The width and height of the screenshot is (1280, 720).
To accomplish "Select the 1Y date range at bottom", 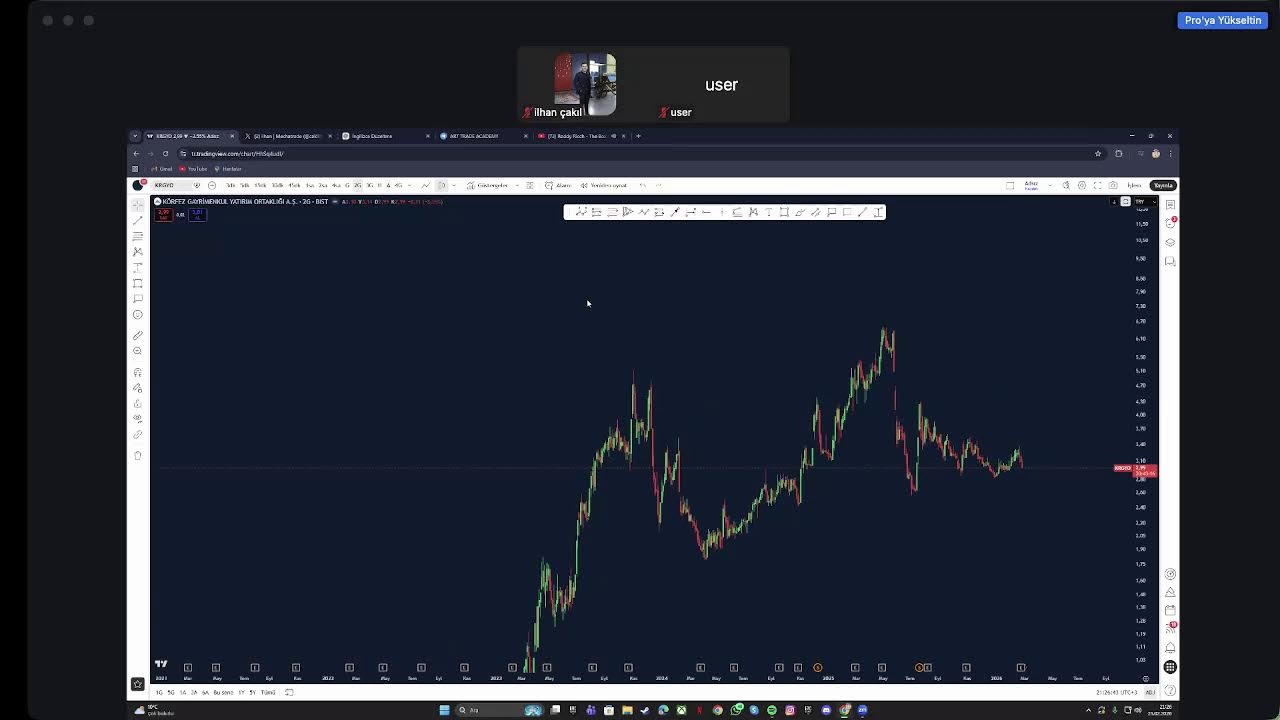I will (241, 692).
